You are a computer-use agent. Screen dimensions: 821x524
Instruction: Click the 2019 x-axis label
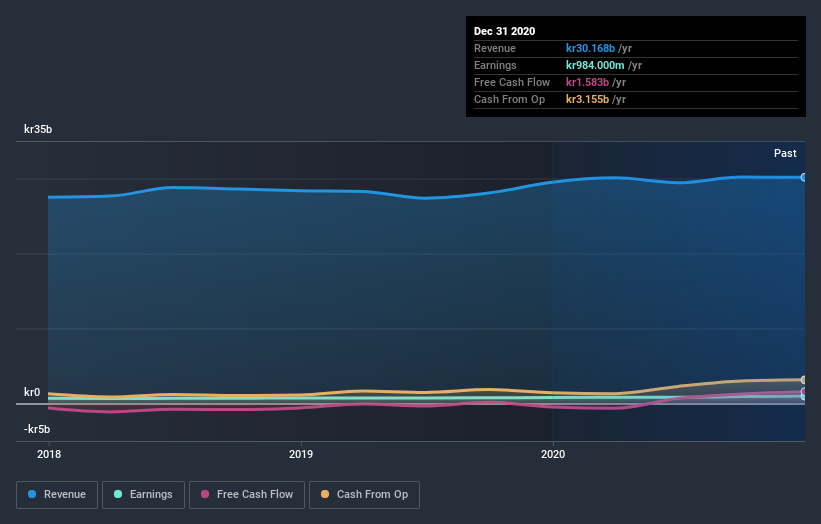click(301, 454)
